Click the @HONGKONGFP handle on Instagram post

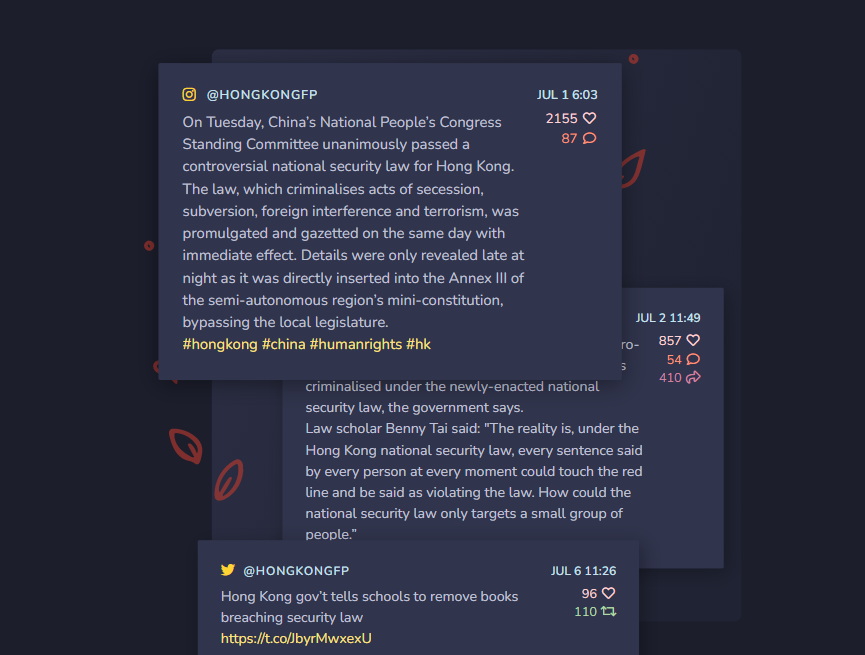coord(262,95)
